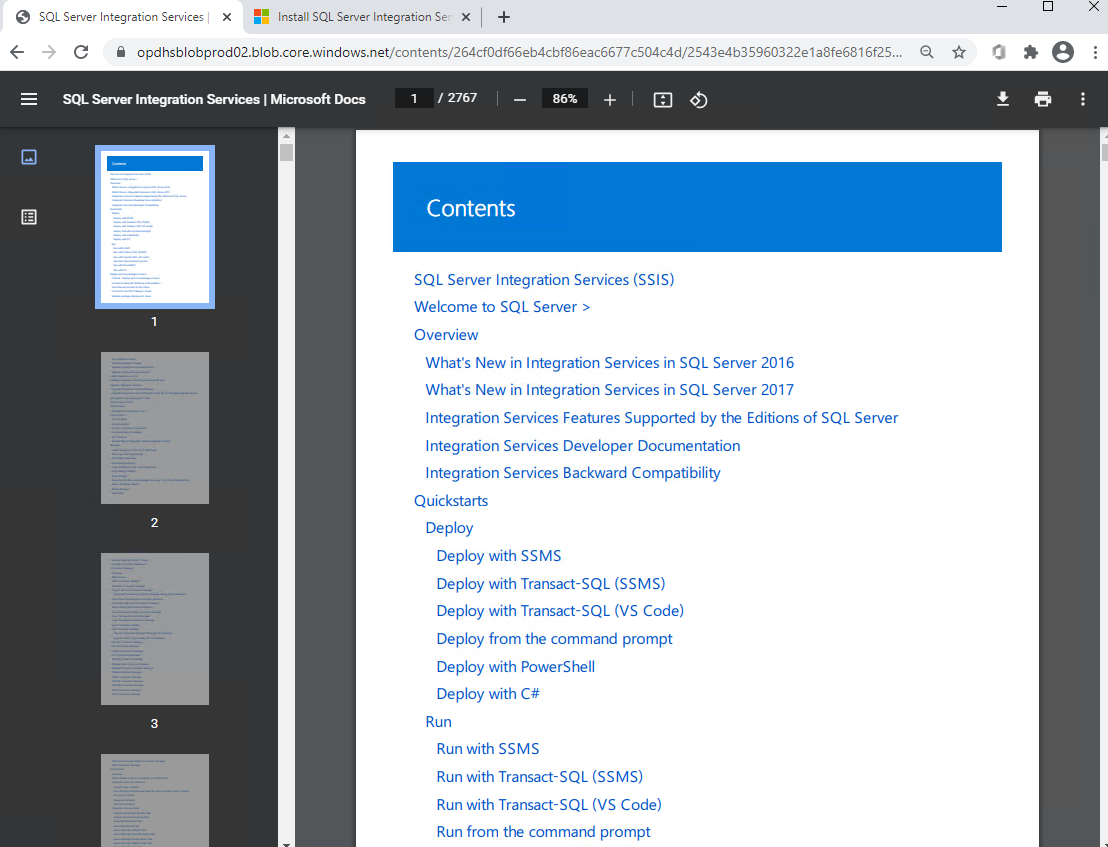The width and height of the screenshot is (1108, 847).
Task: Rotate the PDF counterclockwise
Action: (699, 100)
